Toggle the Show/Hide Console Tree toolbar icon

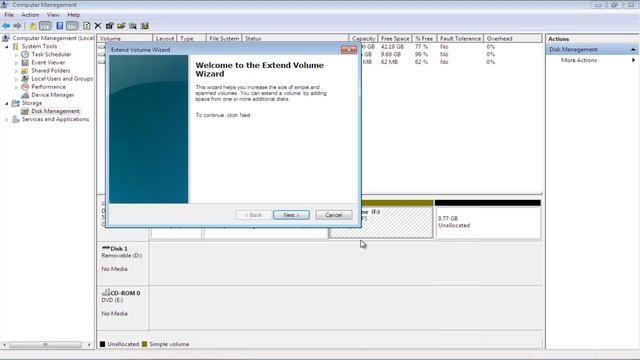[45, 26]
